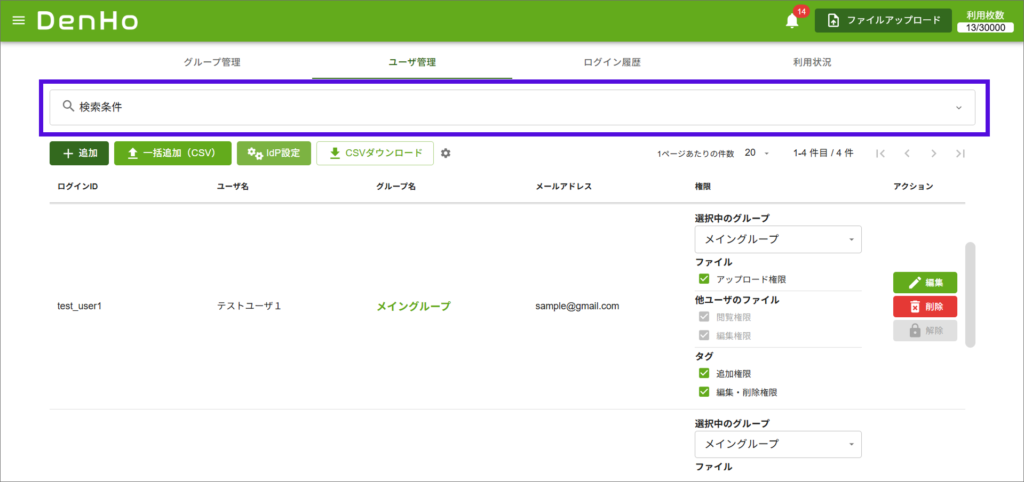The width and height of the screenshot is (1024, 482).
Task: Click the notification bell icon
Action: pos(792,21)
